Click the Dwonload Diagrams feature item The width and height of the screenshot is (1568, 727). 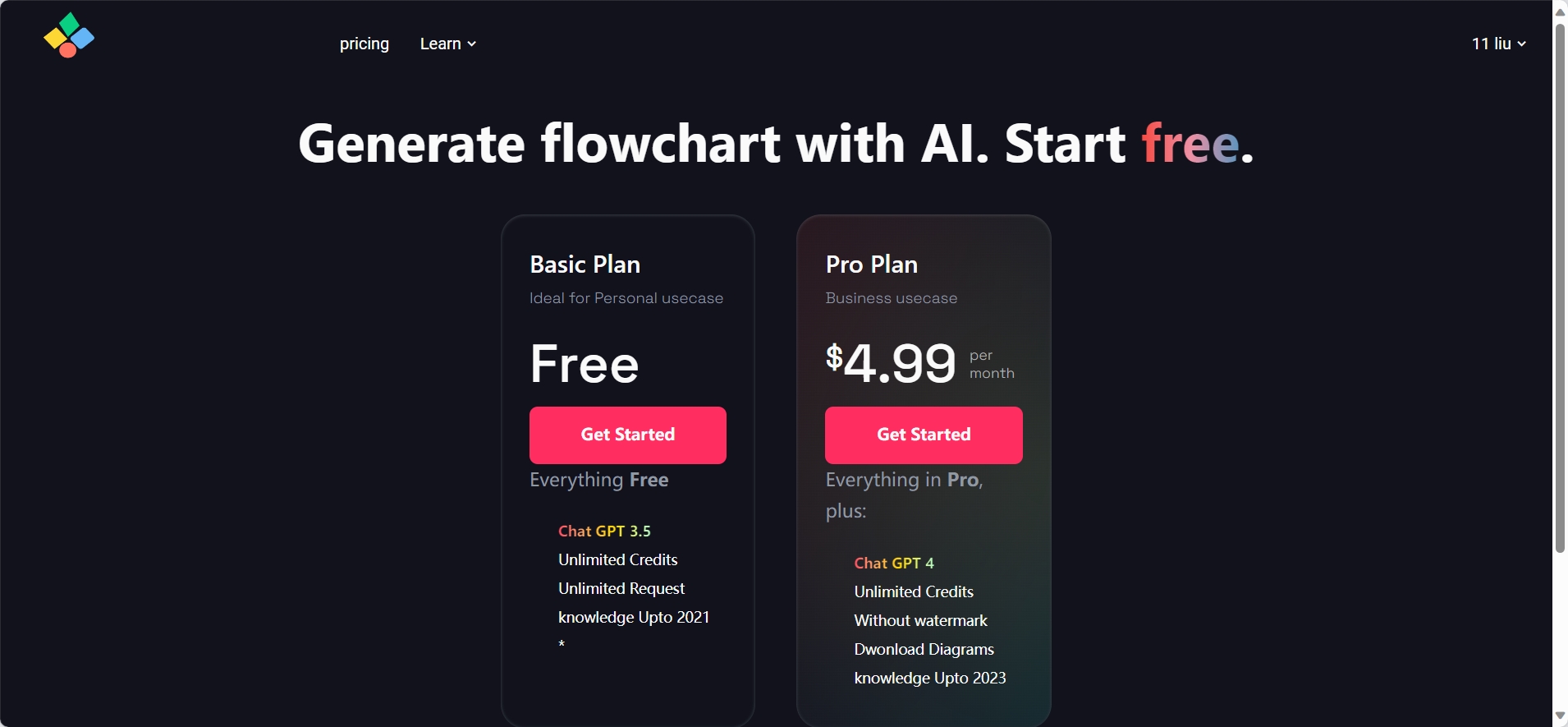click(924, 650)
